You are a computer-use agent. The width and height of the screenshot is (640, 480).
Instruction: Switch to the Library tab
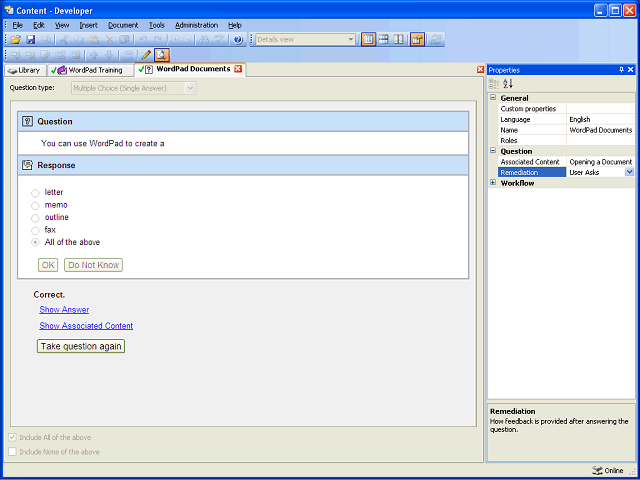click(x=25, y=70)
